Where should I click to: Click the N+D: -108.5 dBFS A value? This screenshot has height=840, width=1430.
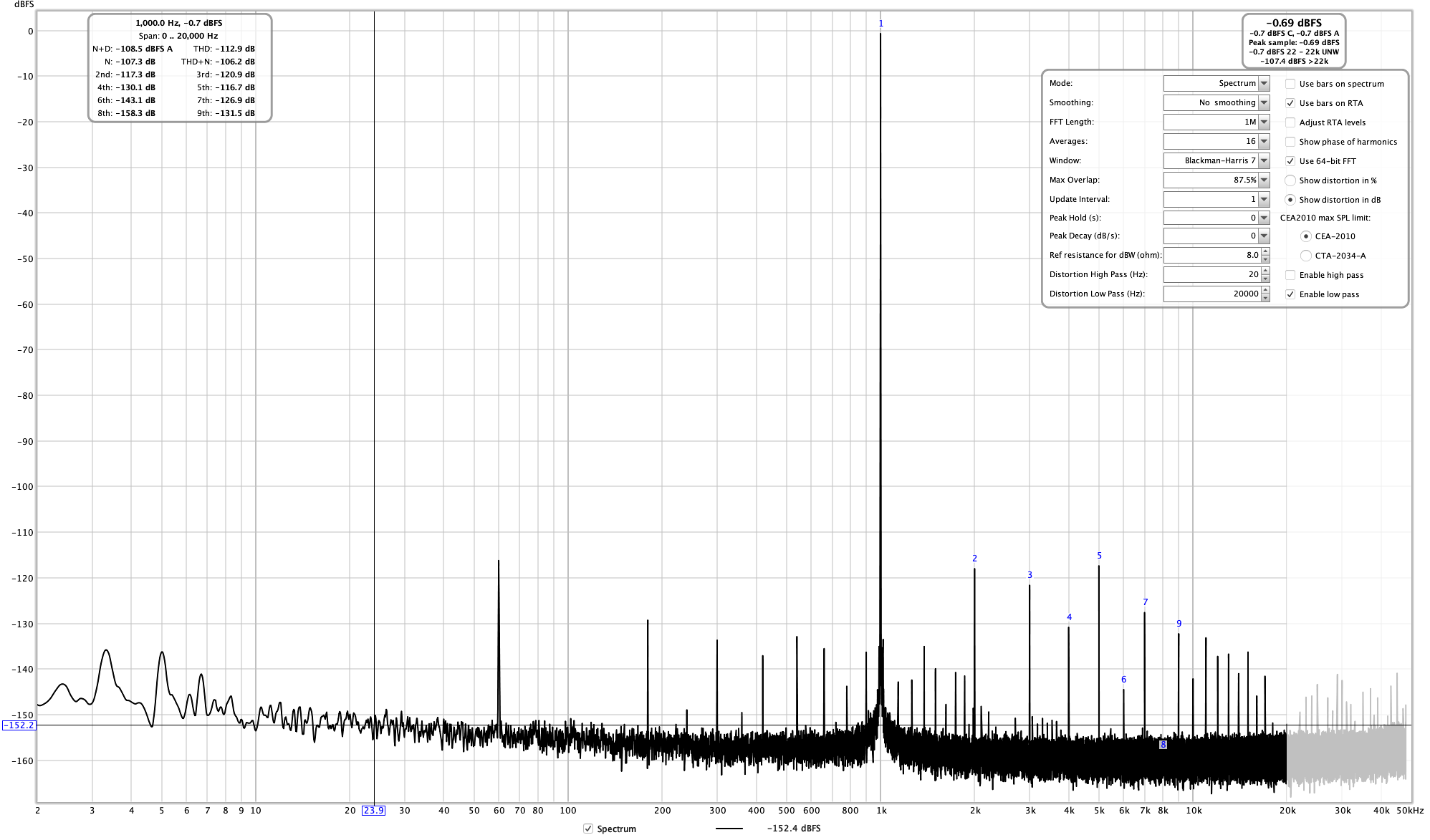[133, 49]
